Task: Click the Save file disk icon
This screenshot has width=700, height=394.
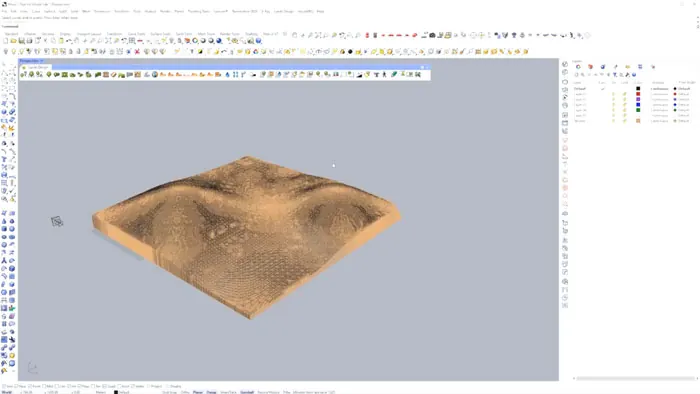Action: [x=21, y=41]
